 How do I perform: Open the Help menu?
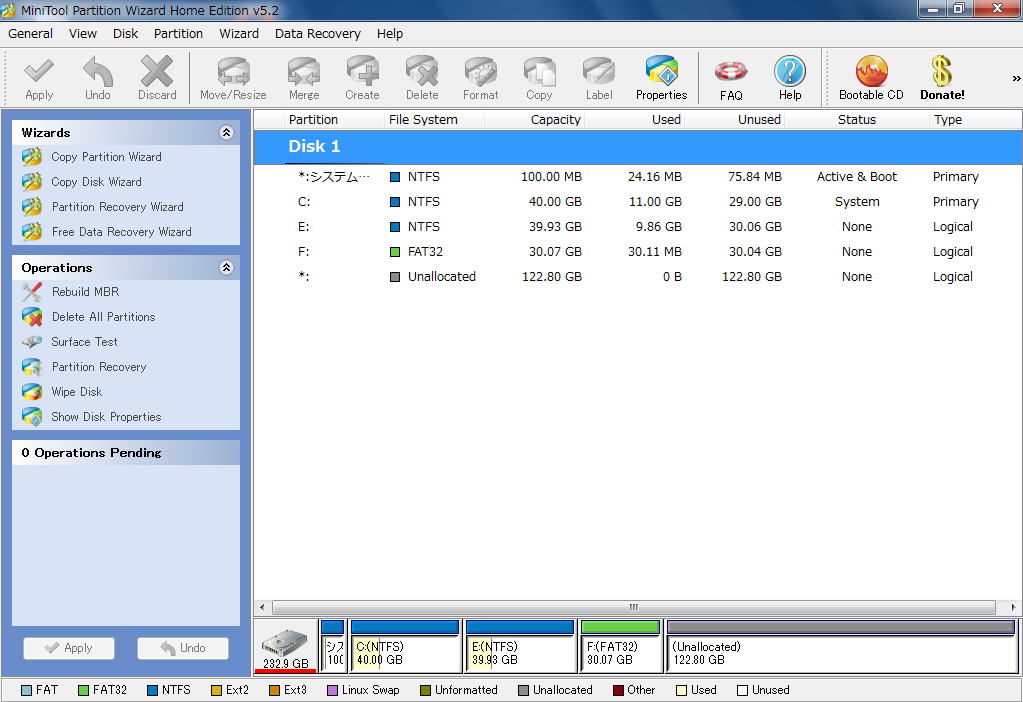tap(389, 34)
